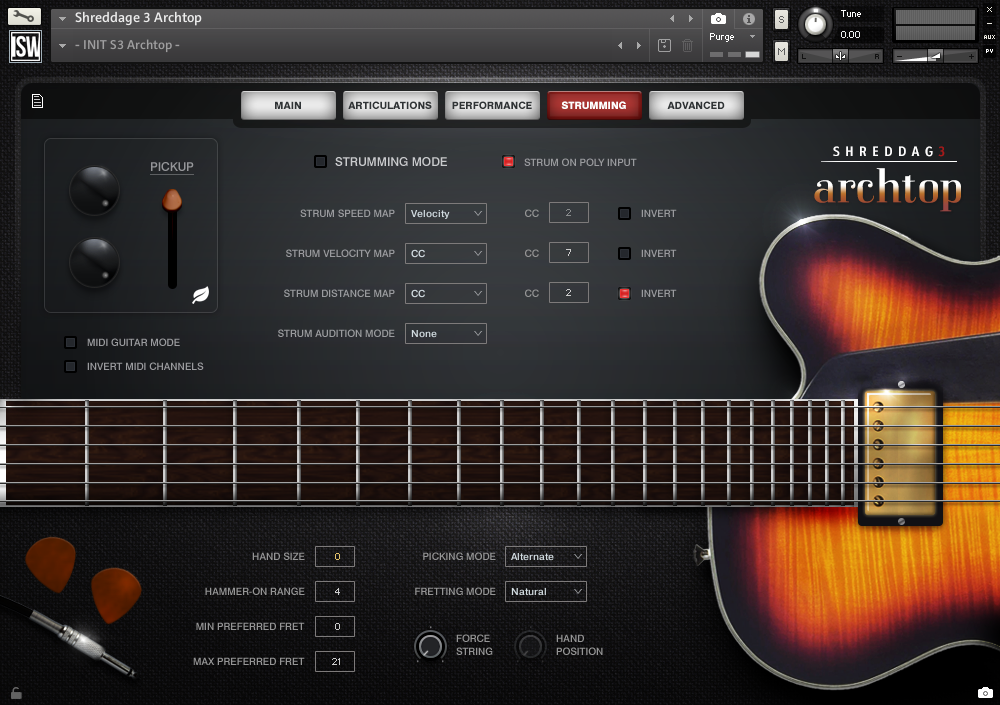Open instrument edit with the wrench icon
The height and width of the screenshot is (705, 1000).
point(24,16)
